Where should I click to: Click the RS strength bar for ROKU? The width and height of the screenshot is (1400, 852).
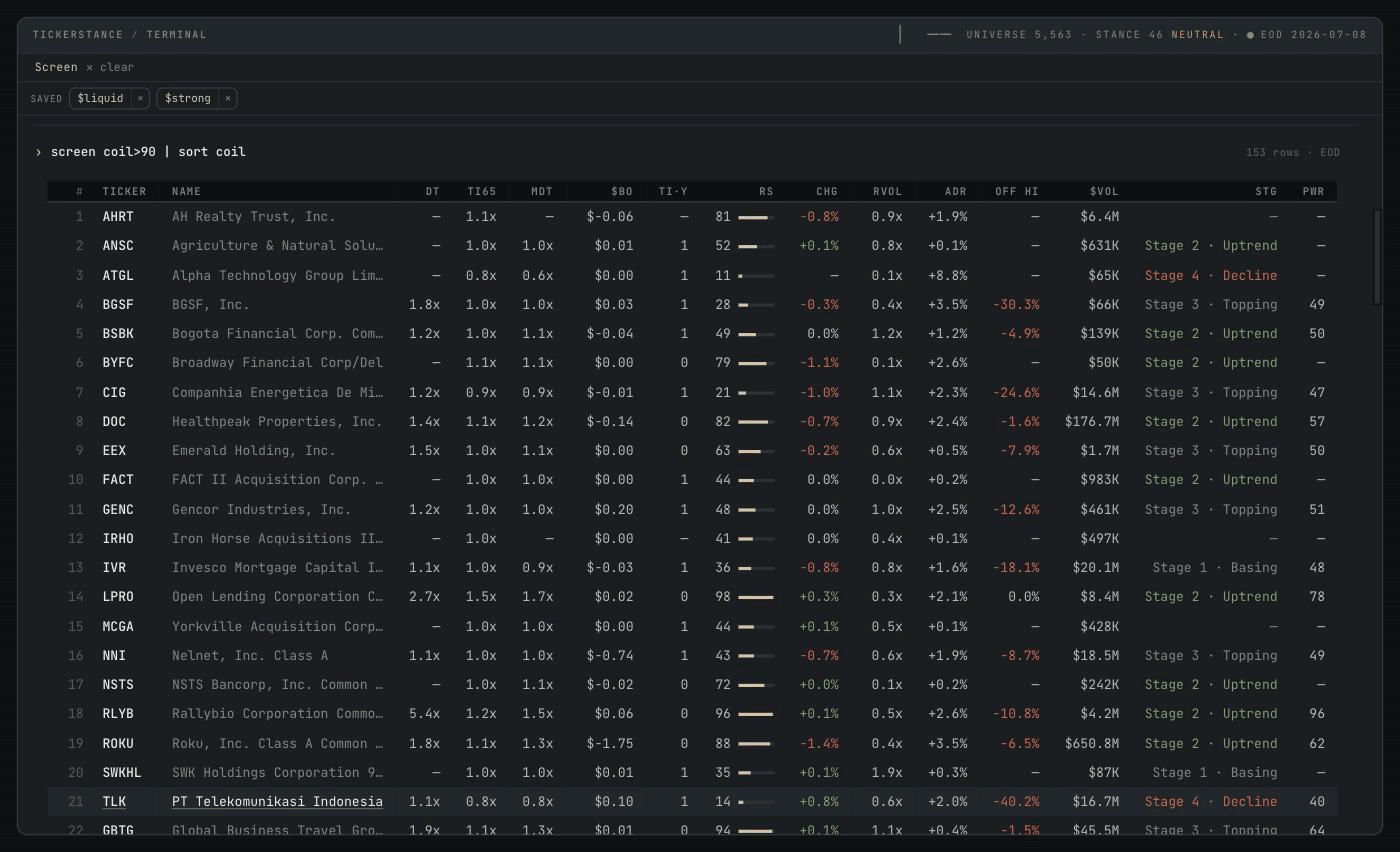click(756, 743)
